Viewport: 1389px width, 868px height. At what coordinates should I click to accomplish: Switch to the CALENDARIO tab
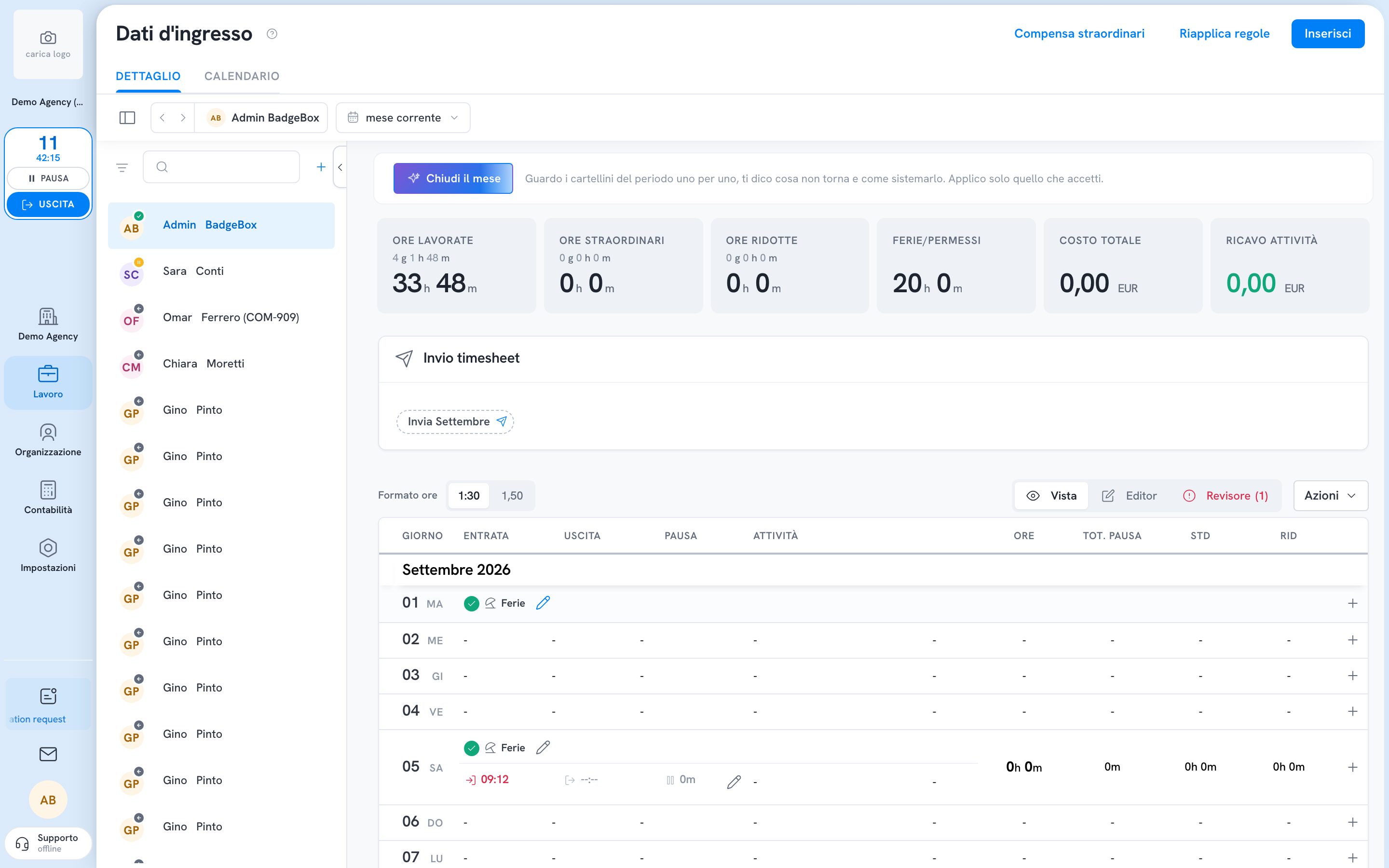[242, 76]
